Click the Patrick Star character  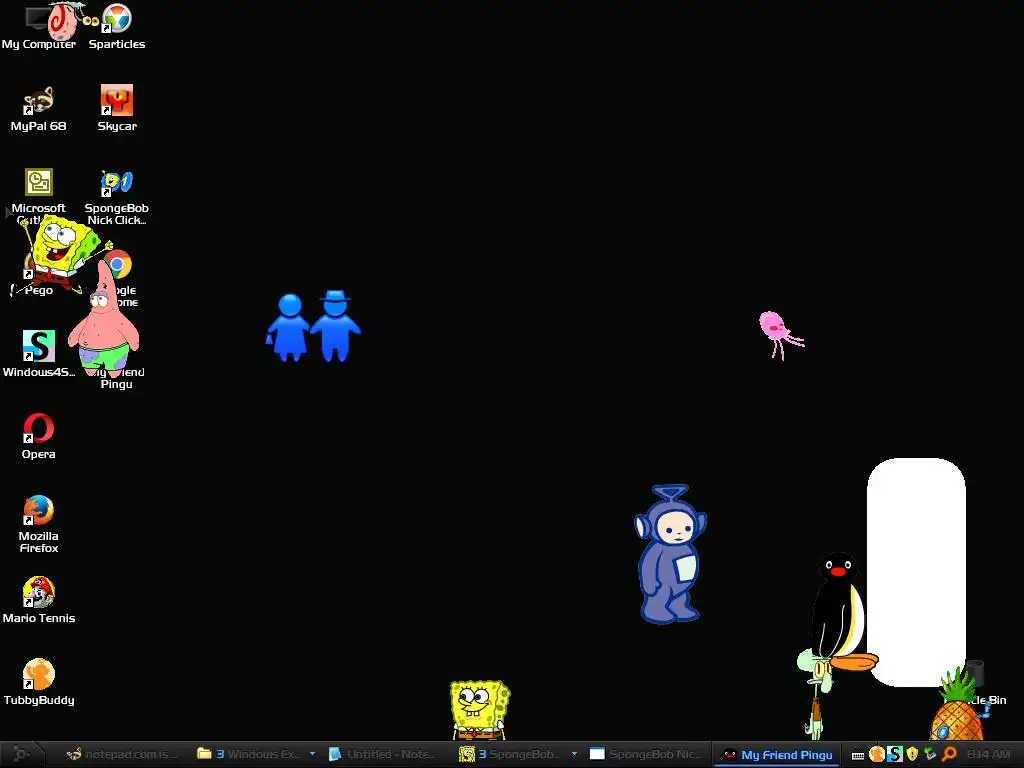point(104,320)
